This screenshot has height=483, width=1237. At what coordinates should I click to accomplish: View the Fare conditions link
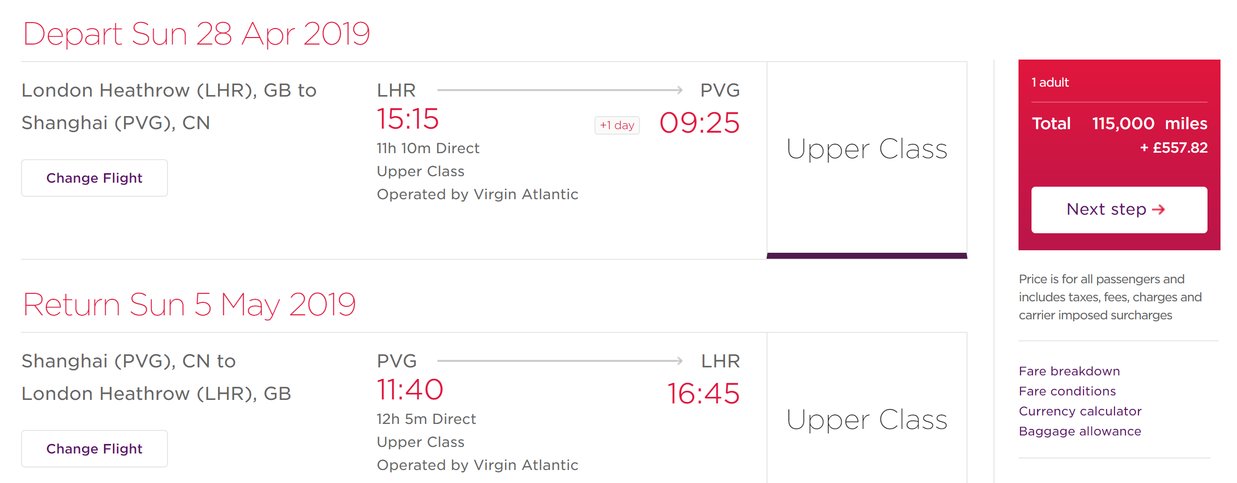click(x=1067, y=391)
